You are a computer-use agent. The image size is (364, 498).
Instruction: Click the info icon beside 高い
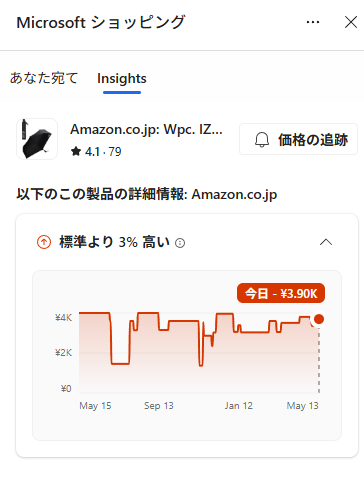point(180,243)
